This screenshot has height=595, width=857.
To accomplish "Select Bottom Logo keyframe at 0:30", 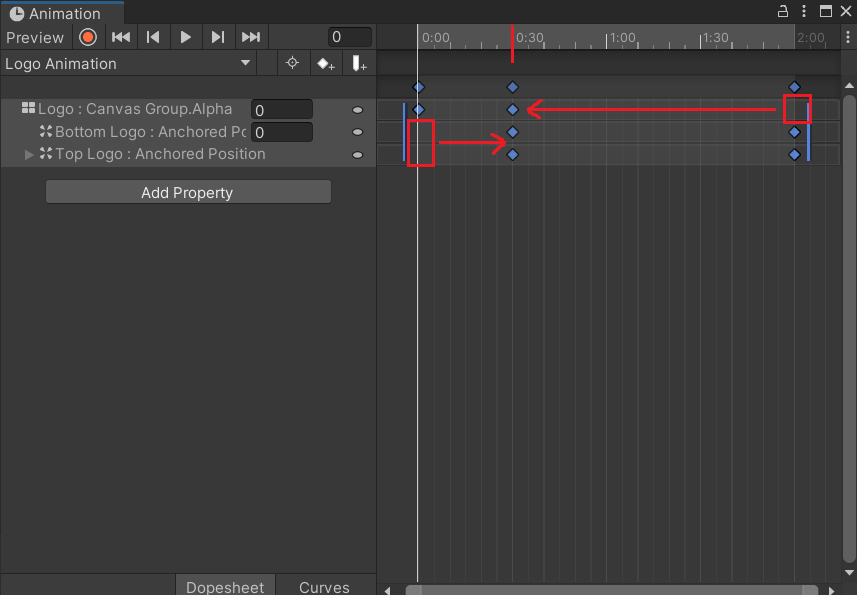I will pyautogui.click(x=512, y=132).
